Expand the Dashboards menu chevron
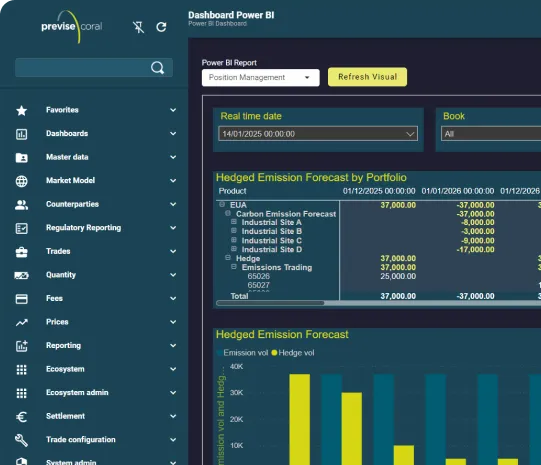Screen dimensions: 541x465 tap(173, 133)
